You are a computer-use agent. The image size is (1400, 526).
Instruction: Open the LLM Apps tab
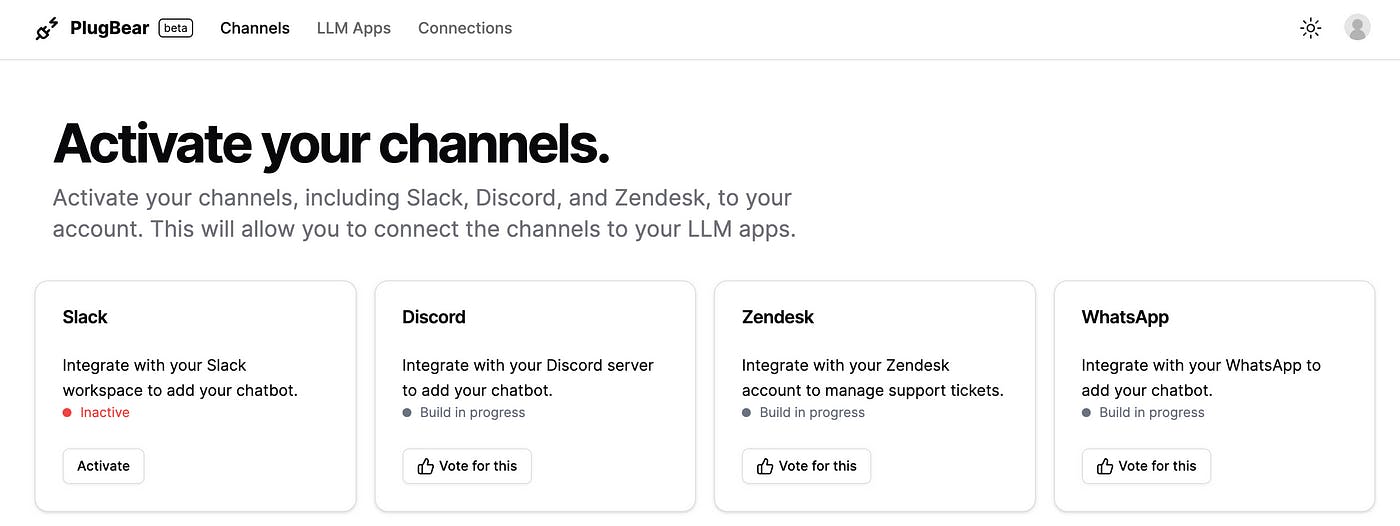pos(354,28)
